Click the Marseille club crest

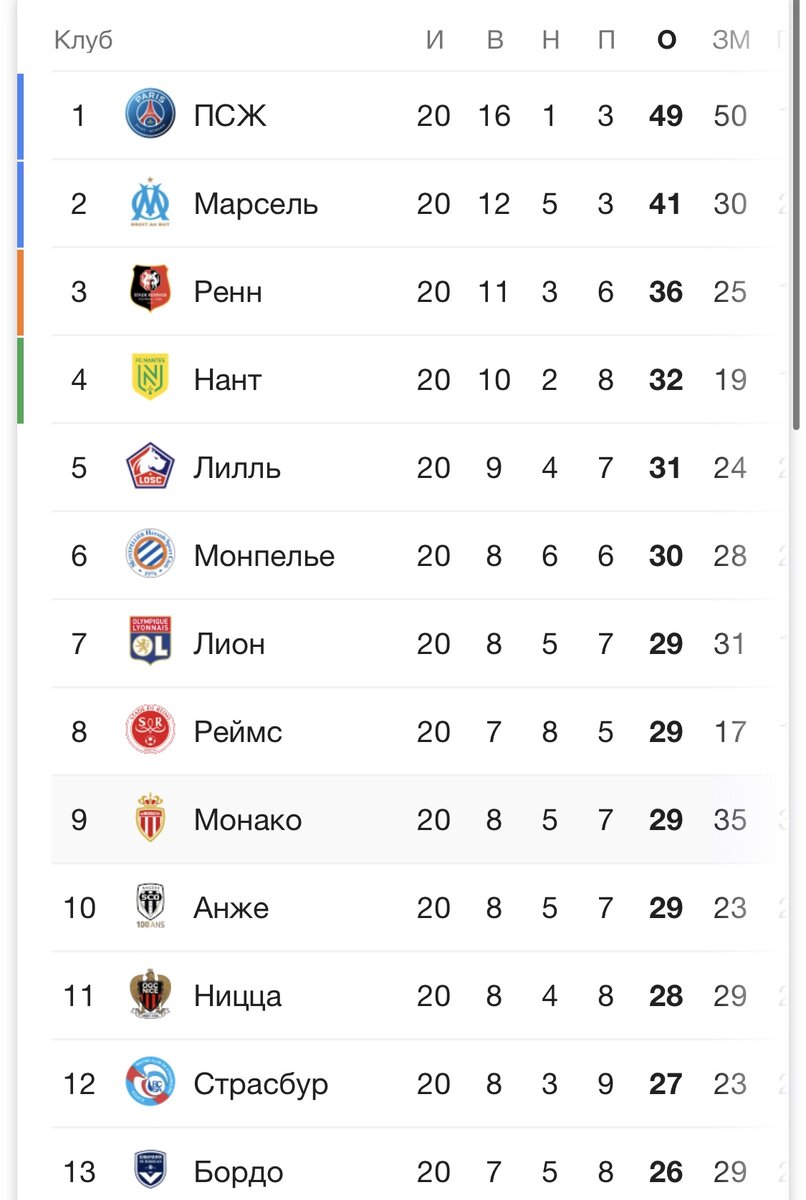pos(150,204)
